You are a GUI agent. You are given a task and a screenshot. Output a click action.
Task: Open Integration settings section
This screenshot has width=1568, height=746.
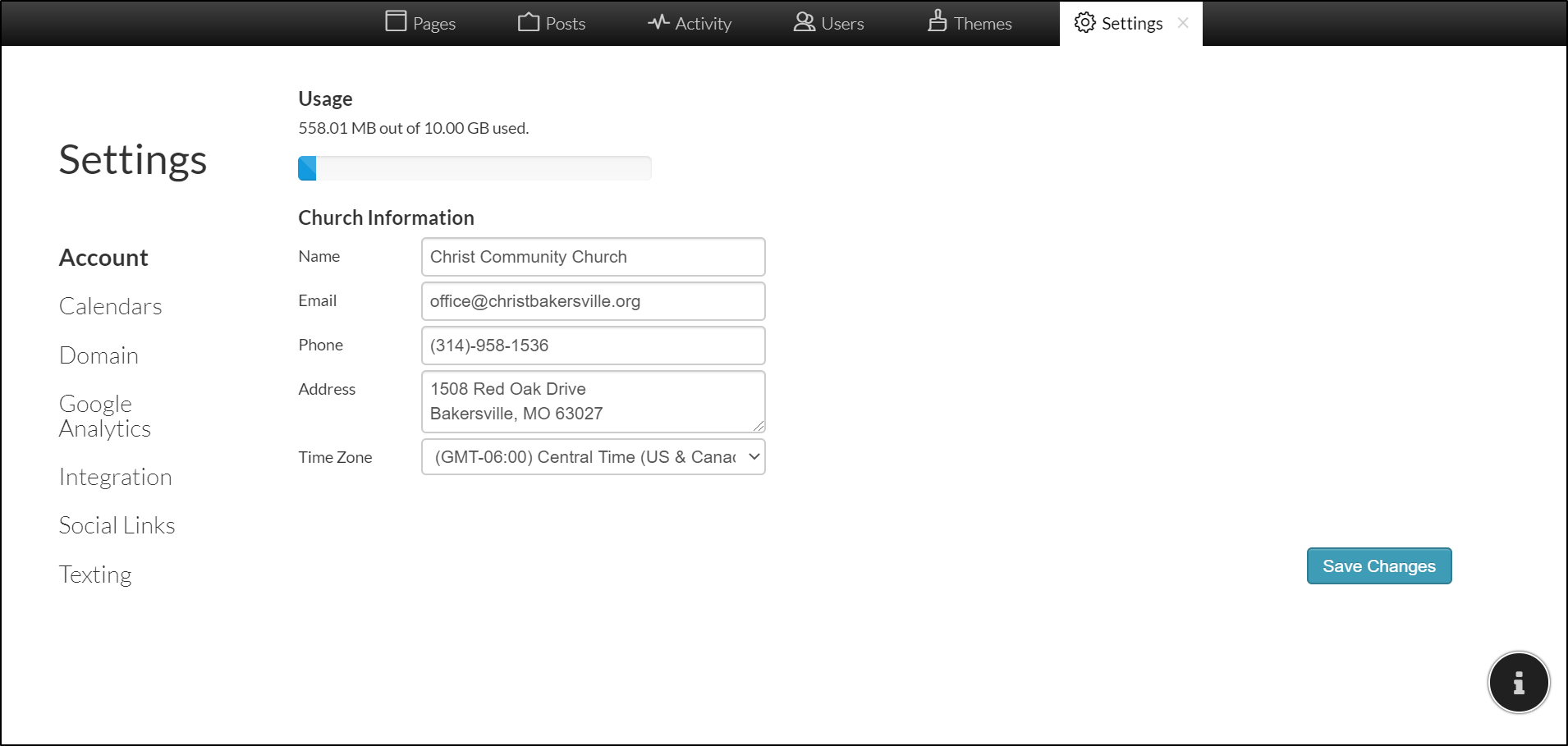click(116, 478)
